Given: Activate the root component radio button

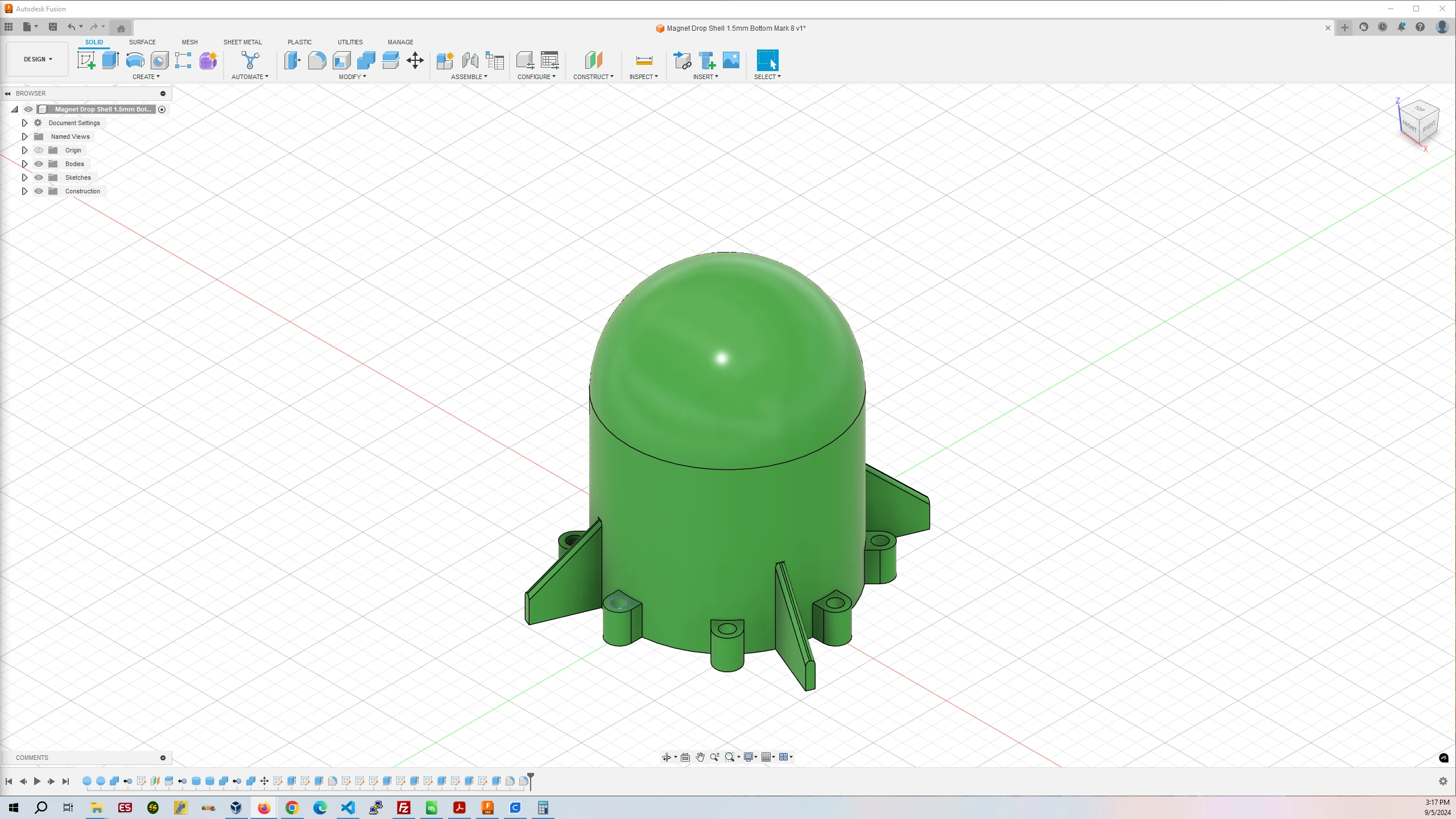Looking at the screenshot, I should click(162, 109).
